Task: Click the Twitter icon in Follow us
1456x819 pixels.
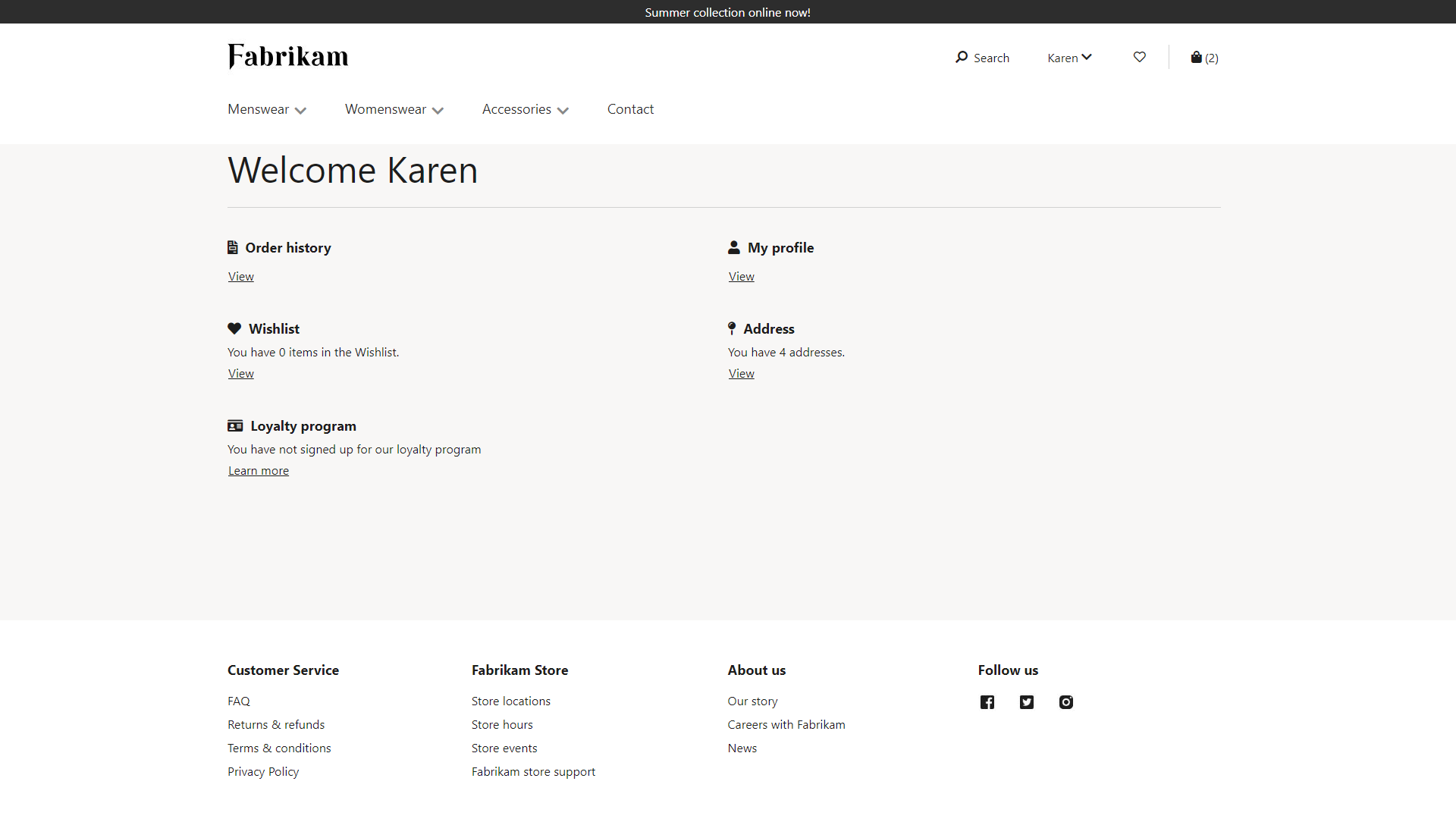Action: pos(1027,701)
